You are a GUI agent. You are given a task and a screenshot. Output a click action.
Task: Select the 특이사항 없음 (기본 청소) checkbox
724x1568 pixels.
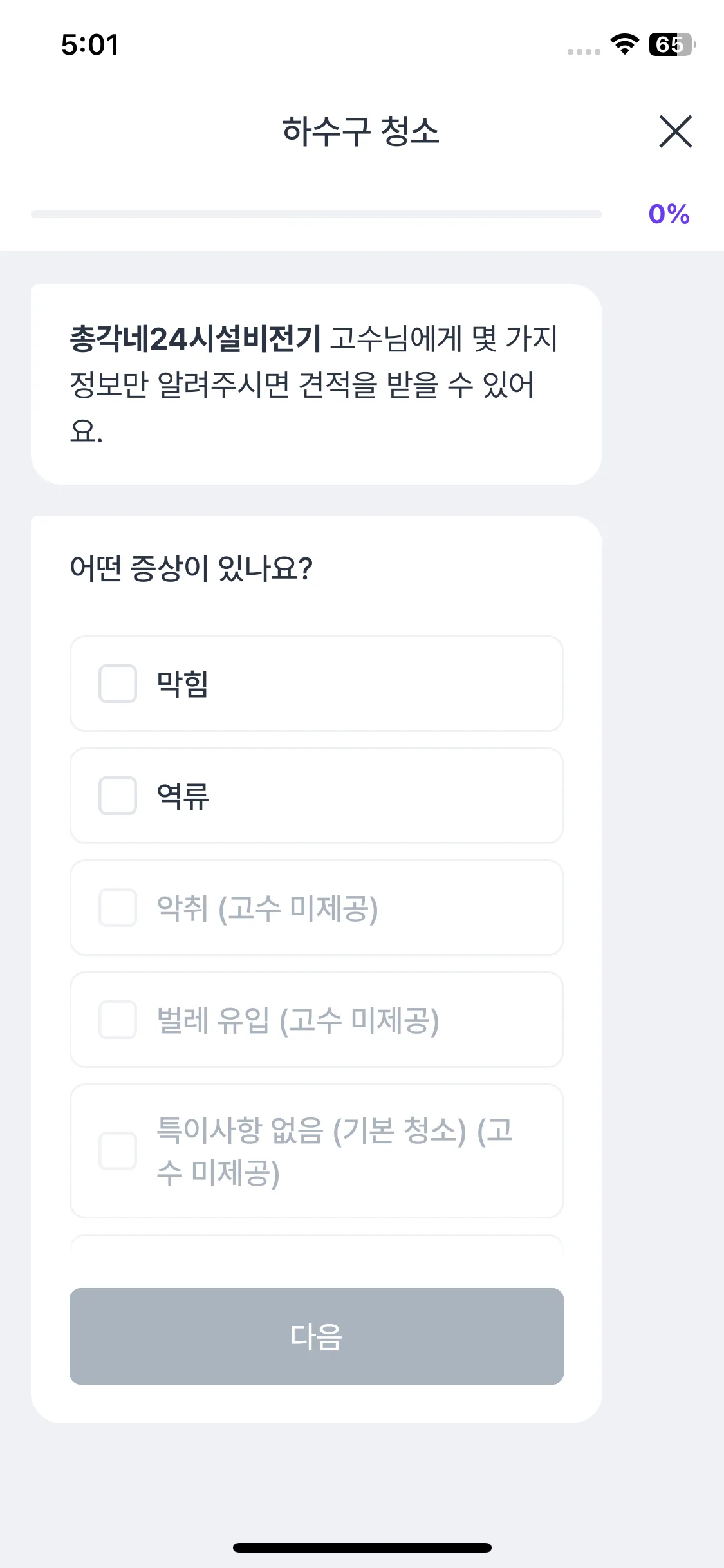(118, 1151)
